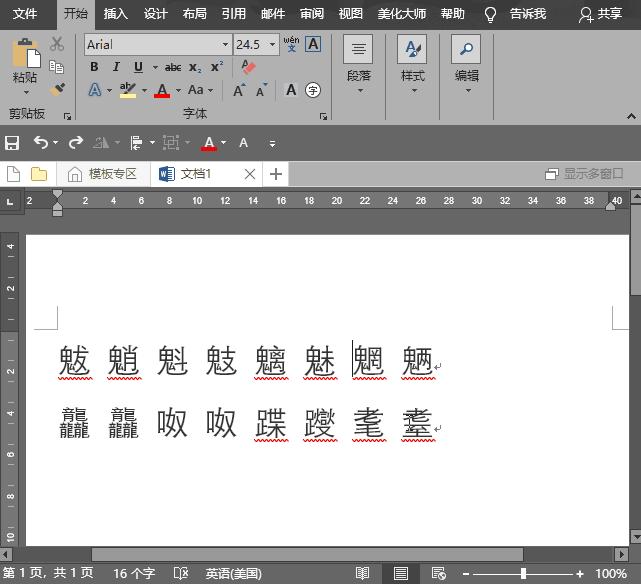Apply red font color in ribbon

pos(162,90)
